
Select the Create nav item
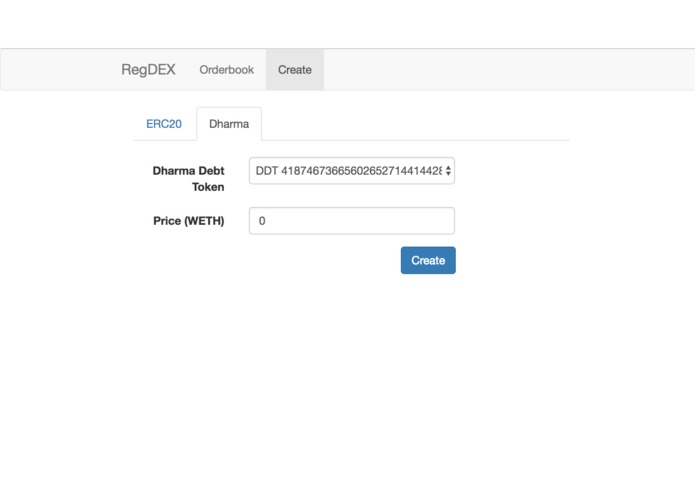tap(295, 70)
